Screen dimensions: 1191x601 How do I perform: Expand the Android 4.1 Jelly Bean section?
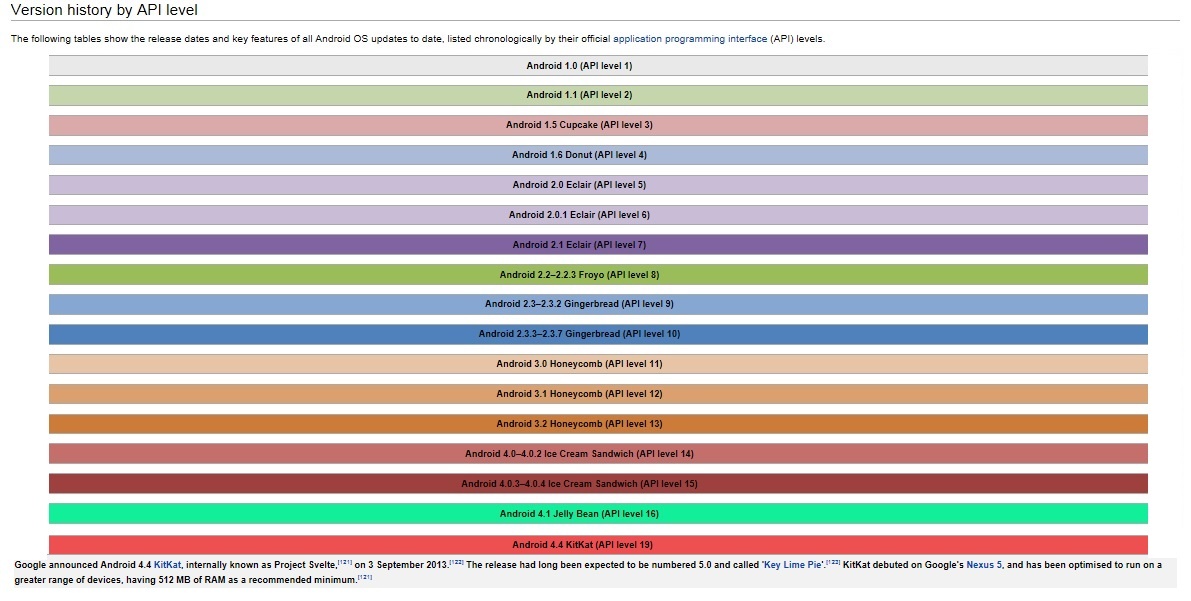click(x=596, y=513)
